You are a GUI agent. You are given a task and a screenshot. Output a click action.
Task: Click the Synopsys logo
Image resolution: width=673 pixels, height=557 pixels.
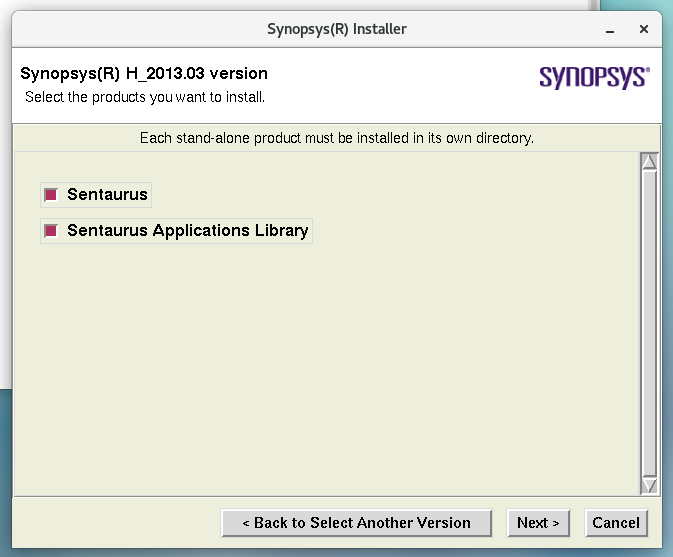[x=594, y=78]
